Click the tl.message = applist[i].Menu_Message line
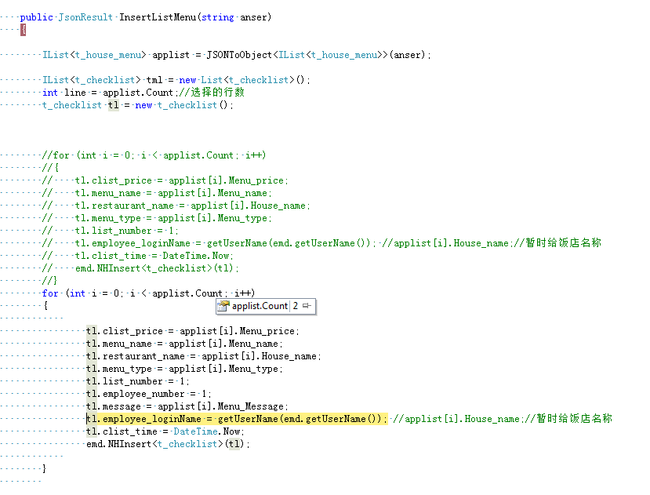Screen dimensions: 650x495 coord(187,407)
